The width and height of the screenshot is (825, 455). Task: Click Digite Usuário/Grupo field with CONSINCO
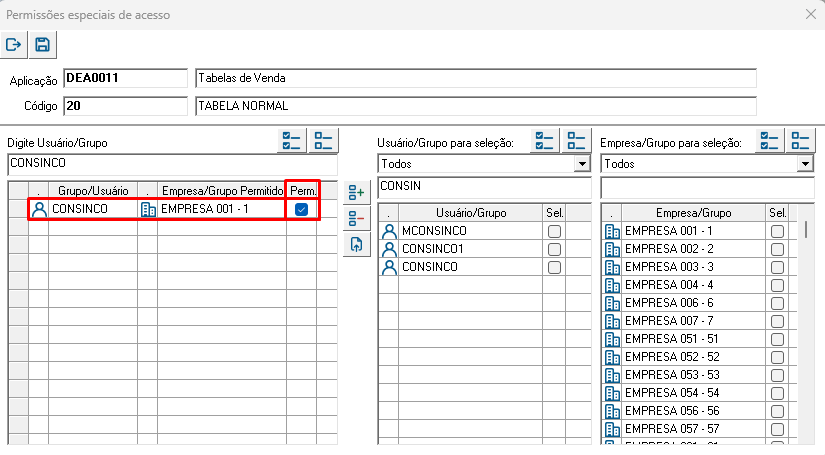[x=173, y=164]
